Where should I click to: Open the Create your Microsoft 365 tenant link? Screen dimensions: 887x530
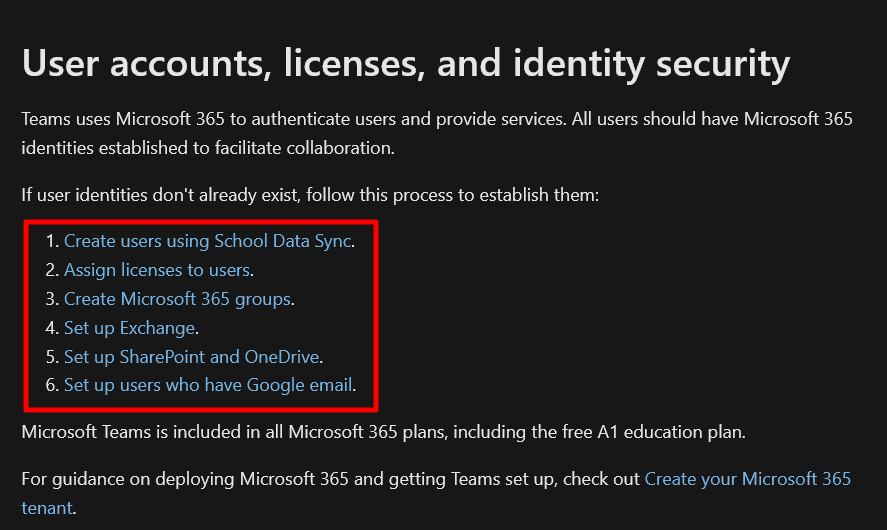(747, 479)
